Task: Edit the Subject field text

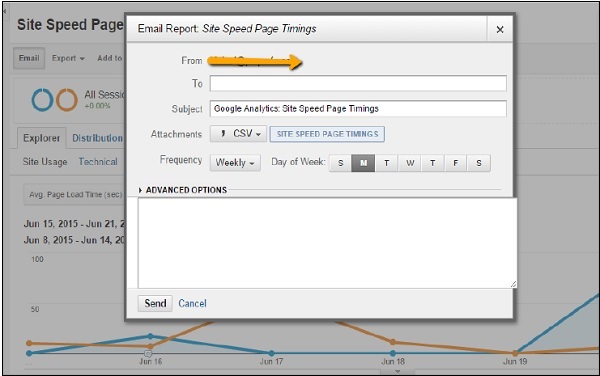Action: 358,109
